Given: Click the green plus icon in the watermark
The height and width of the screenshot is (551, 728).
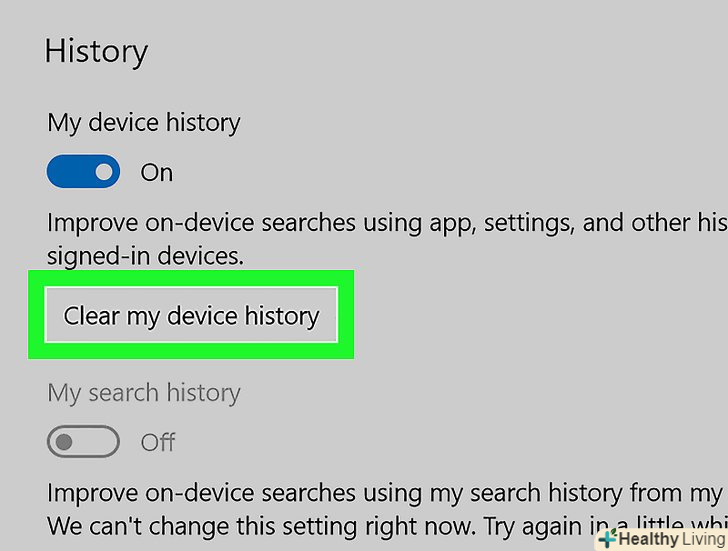Looking at the screenshot, I should (x=607, y=538).
